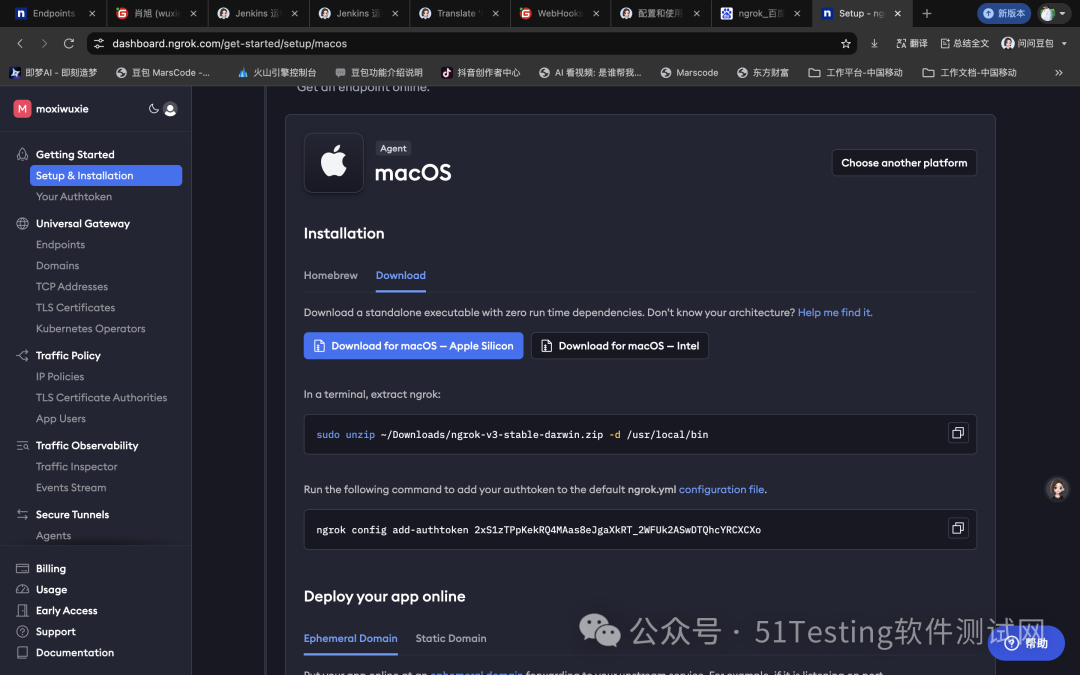
Task: Open 即梦AI bookmark
Action: [54, 72]
